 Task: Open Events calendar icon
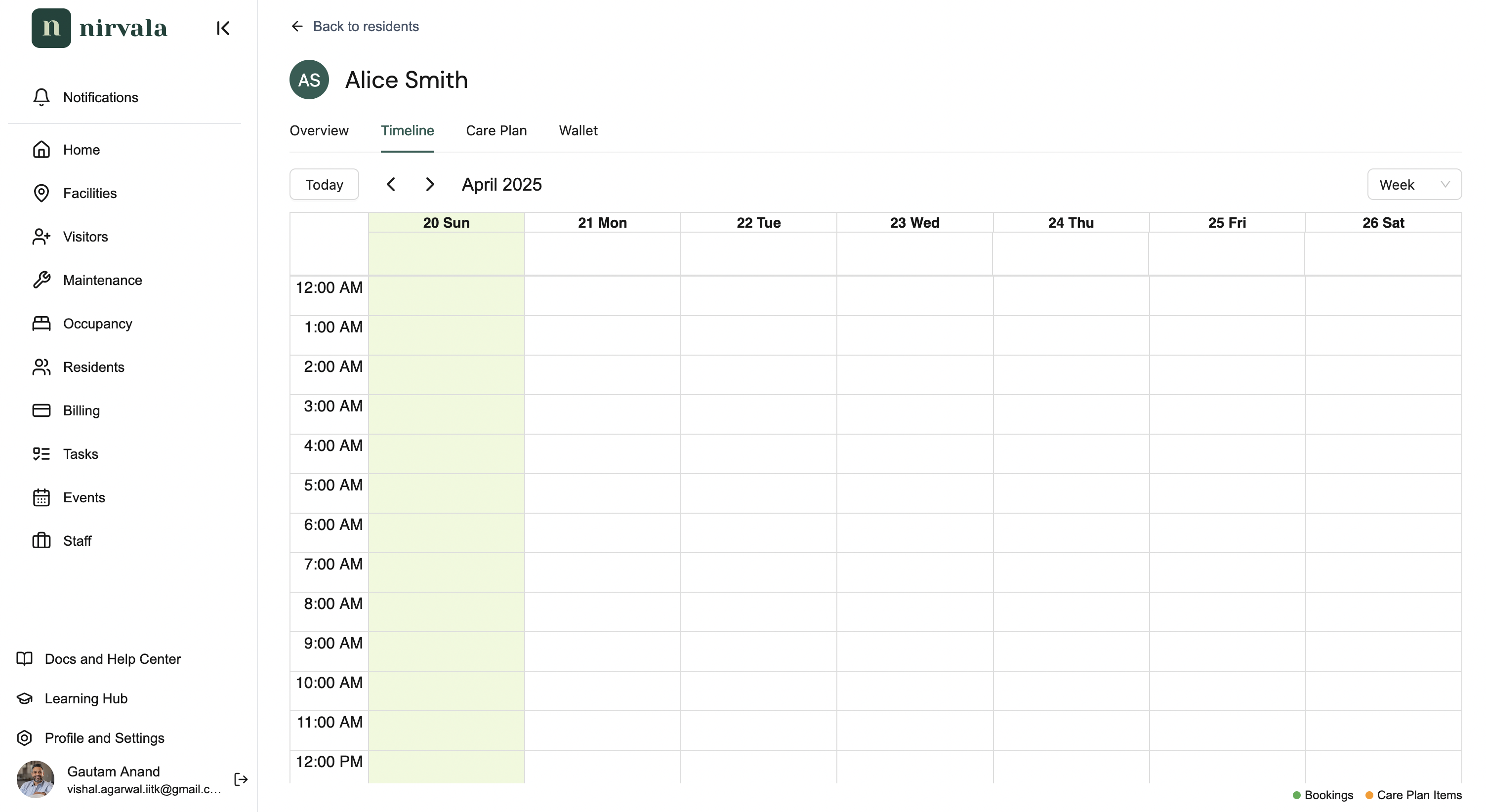pos(41,498)
